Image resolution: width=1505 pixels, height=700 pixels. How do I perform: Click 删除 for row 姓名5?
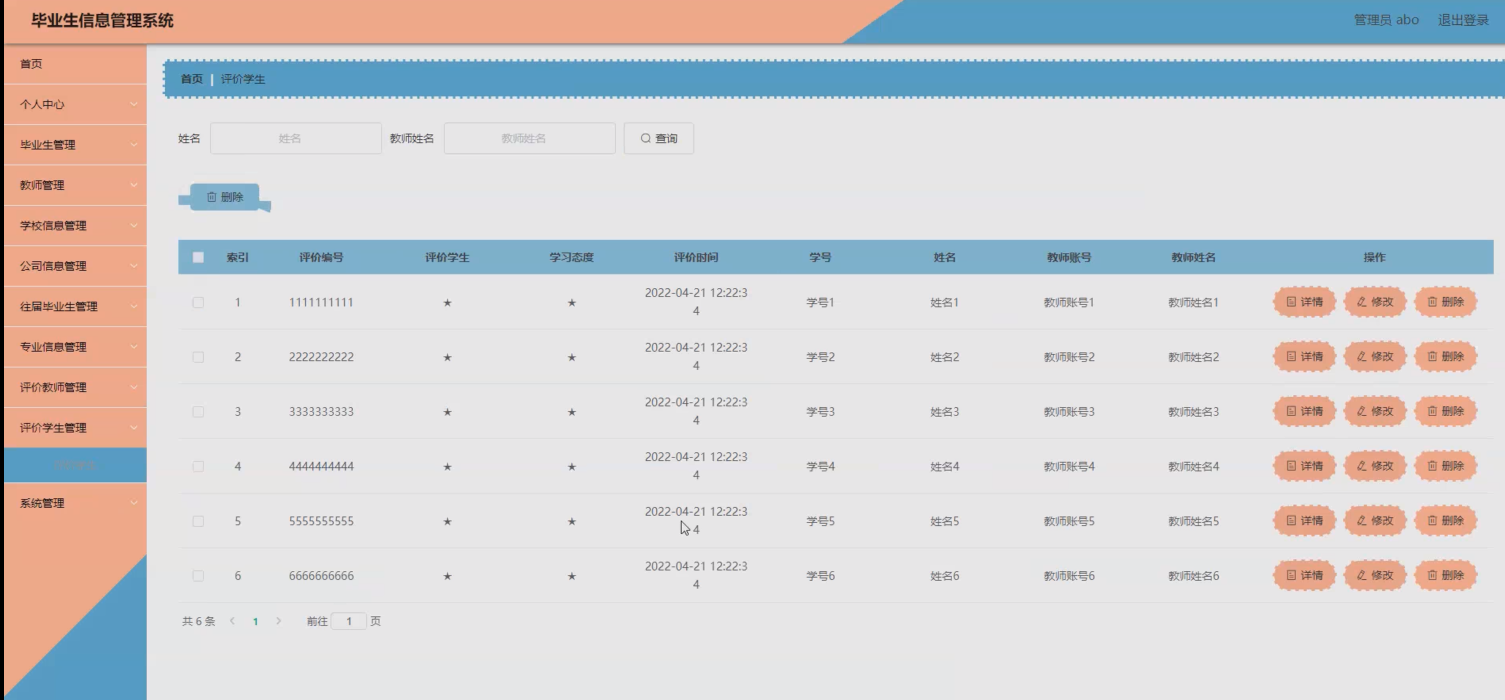[x=1446, y=521]
